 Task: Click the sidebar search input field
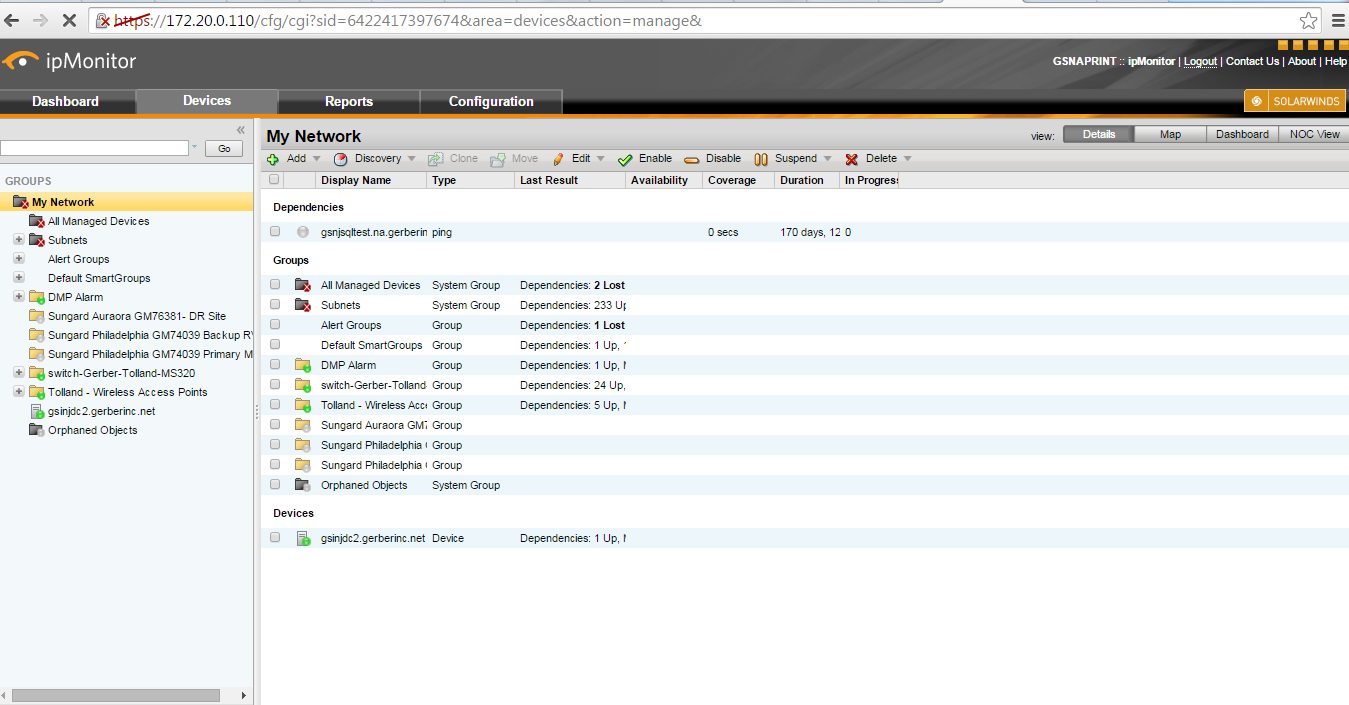(94, 148)
